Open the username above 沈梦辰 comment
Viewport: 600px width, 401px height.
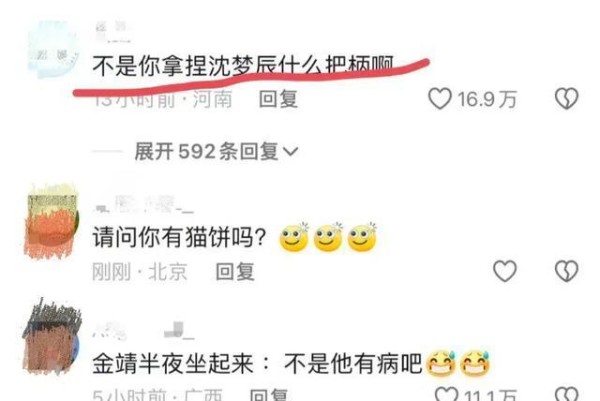point(112,32)
